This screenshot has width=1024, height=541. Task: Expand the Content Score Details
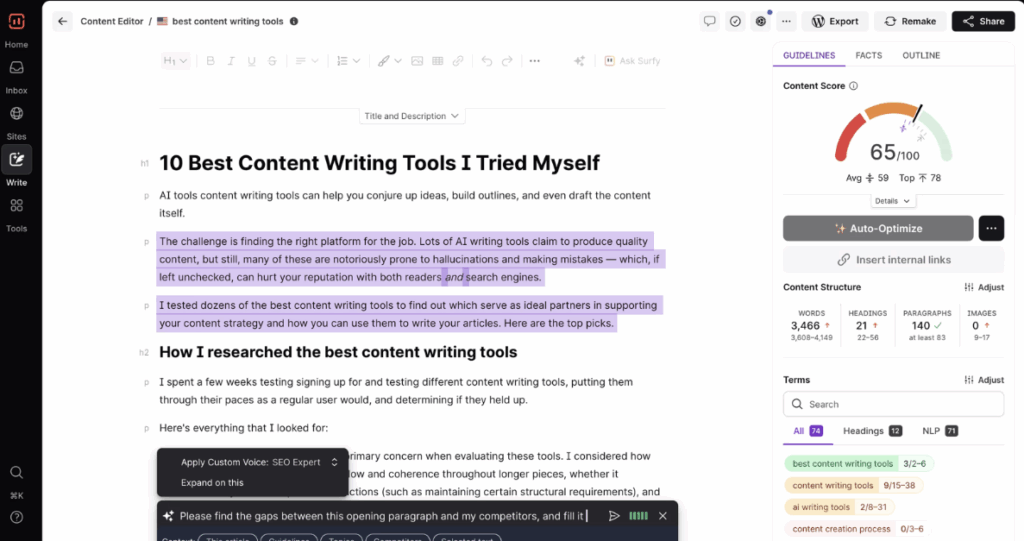point(893,201)
